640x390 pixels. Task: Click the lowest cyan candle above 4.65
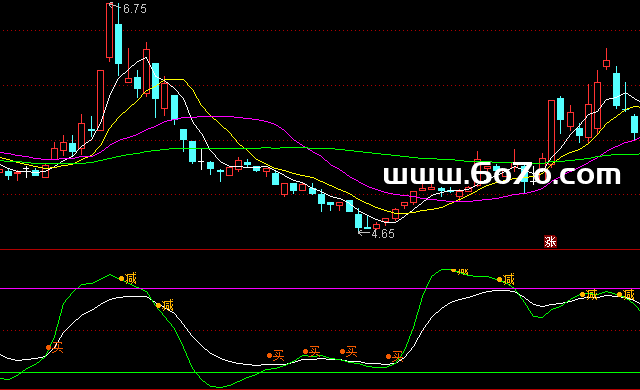tap(358, 221)
